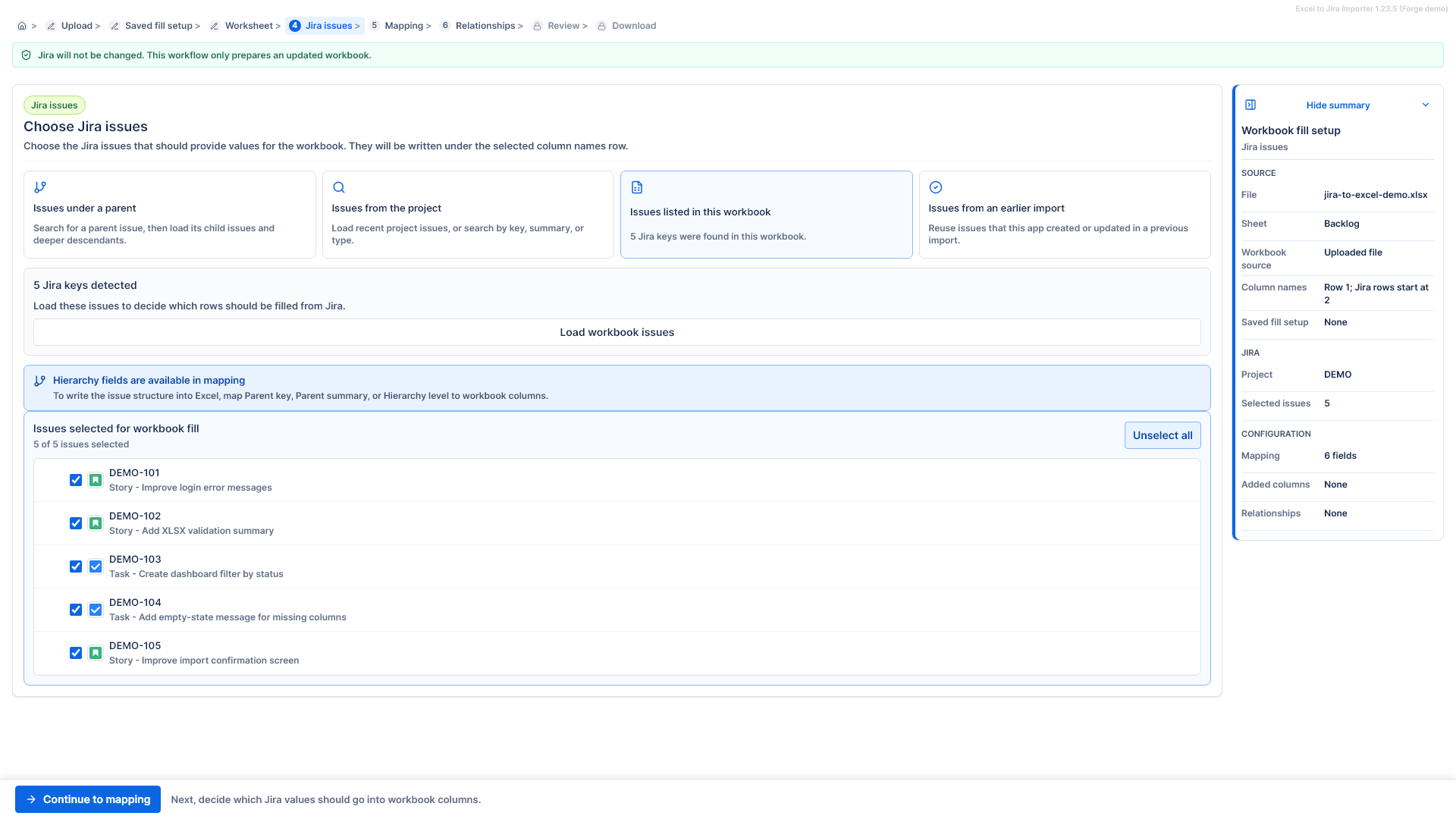Viewport: 1456px width, 819px height.
Task: Click Unselect all button
Action: [x=1163, y=435]
